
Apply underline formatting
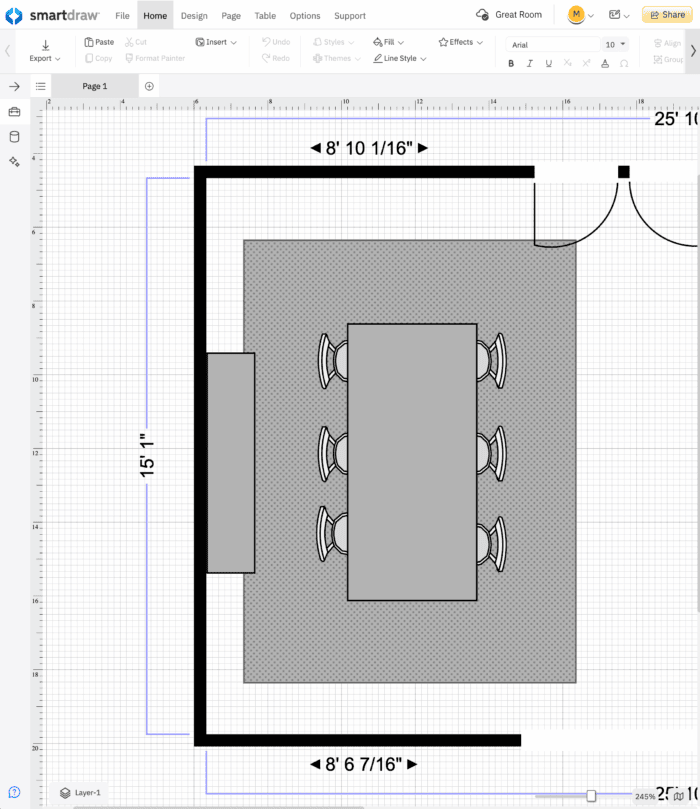point(548,63)
